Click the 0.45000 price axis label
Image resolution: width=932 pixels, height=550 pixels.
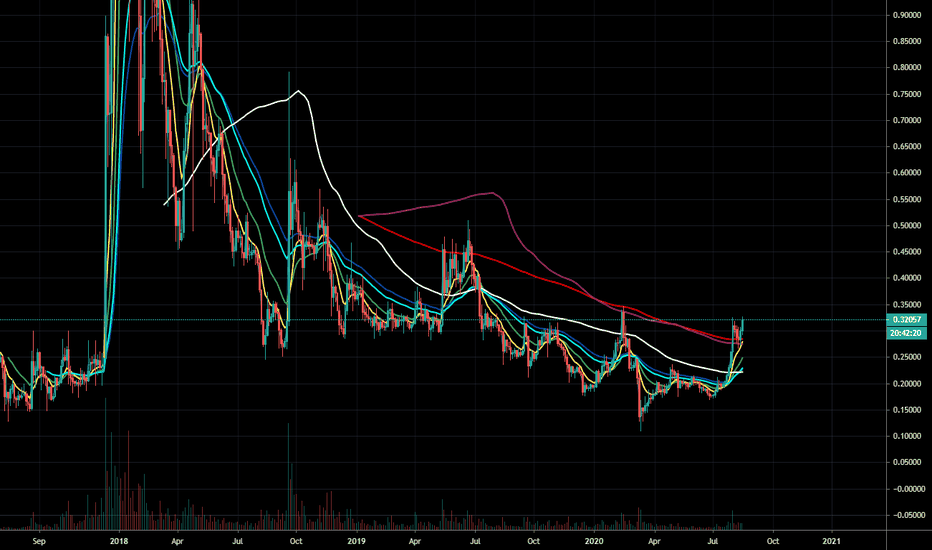[x=908, y=252]
